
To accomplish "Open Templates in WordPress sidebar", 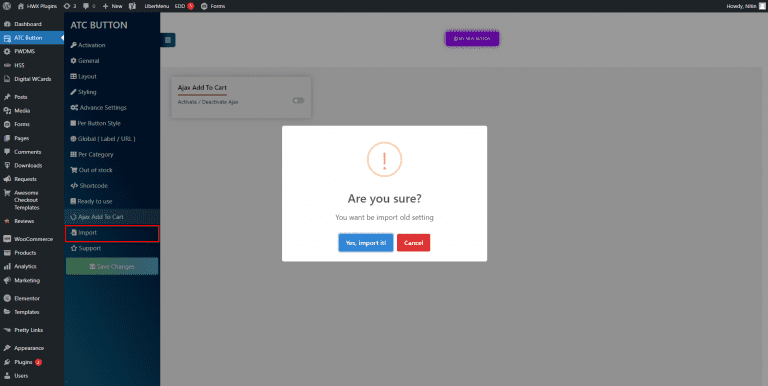I will [32, 312].
